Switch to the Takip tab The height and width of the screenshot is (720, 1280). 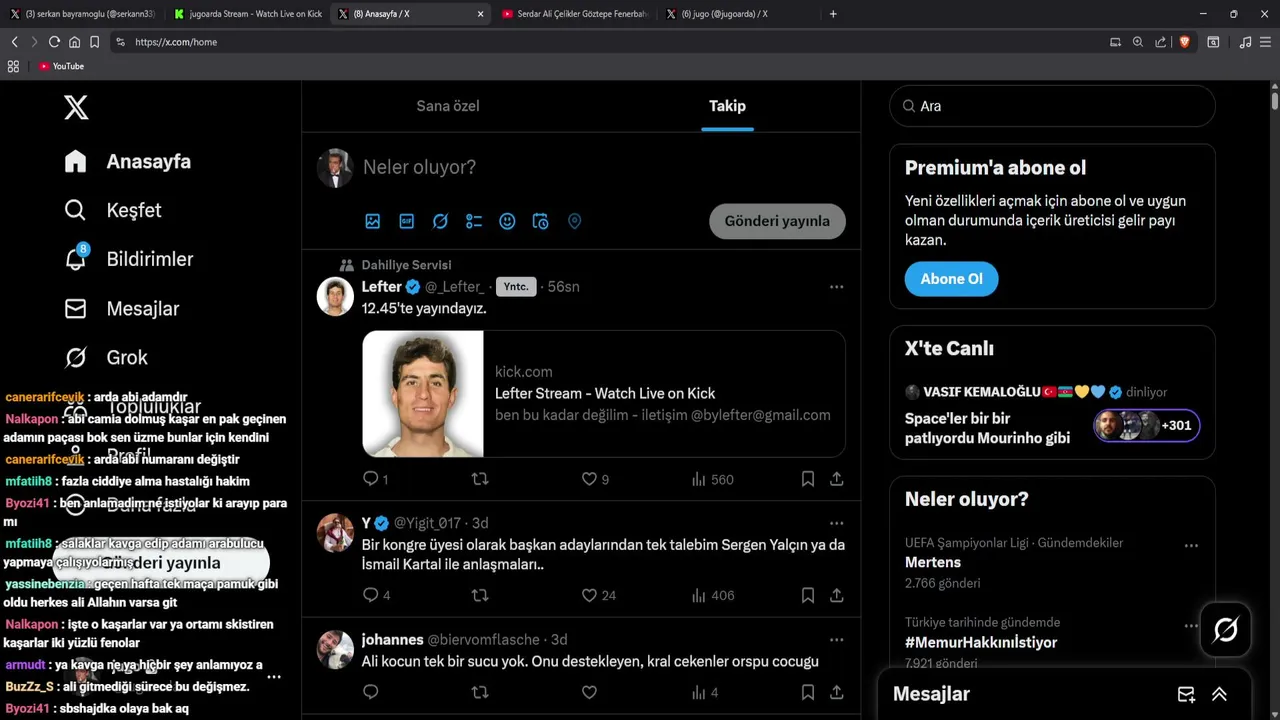click(727, 106)
